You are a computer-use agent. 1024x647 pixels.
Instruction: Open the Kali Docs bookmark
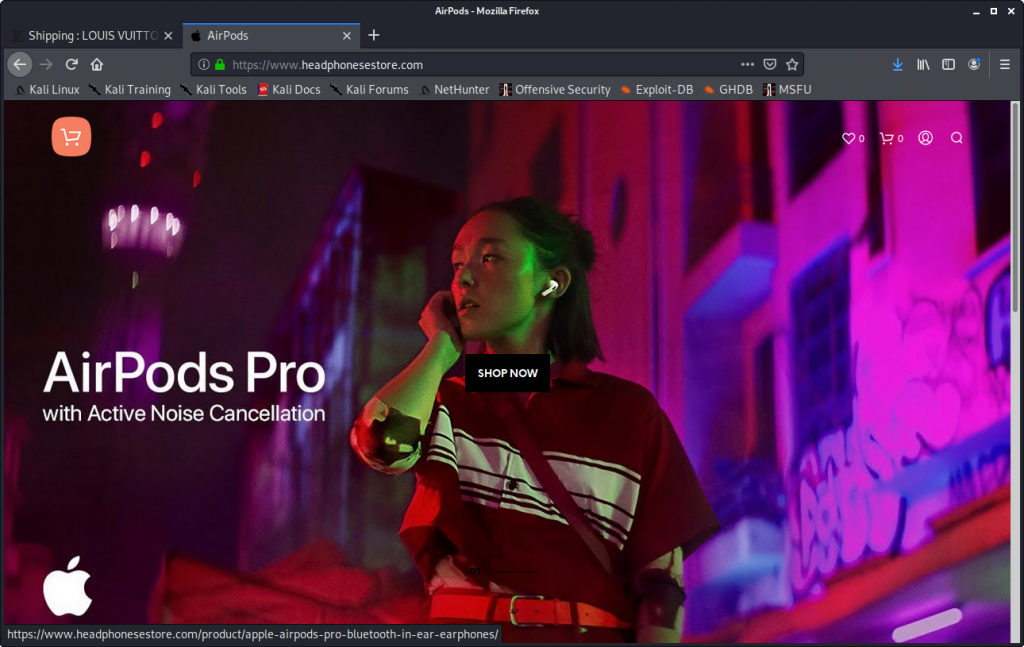(289, 89)
